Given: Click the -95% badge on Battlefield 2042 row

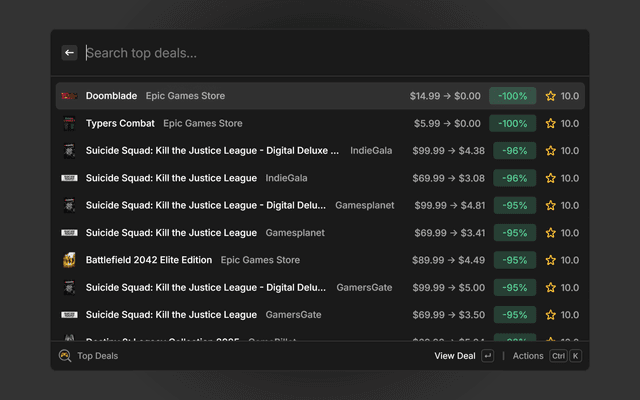Looking at the screenshot, I should (x=515, y=260).
